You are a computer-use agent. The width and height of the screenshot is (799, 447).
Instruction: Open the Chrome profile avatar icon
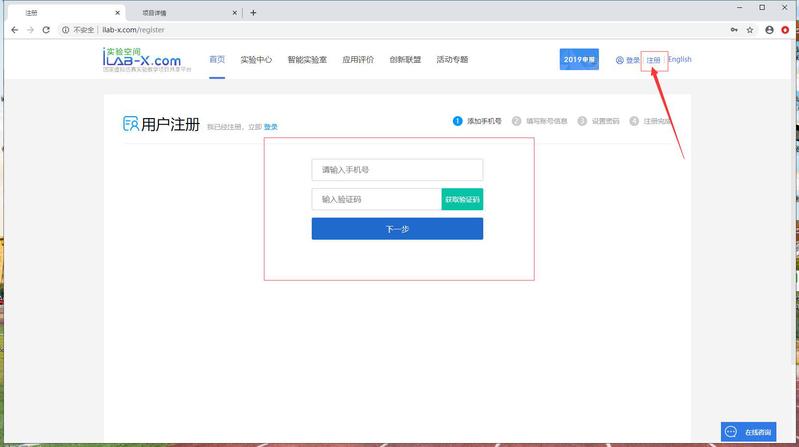[769, 30]
